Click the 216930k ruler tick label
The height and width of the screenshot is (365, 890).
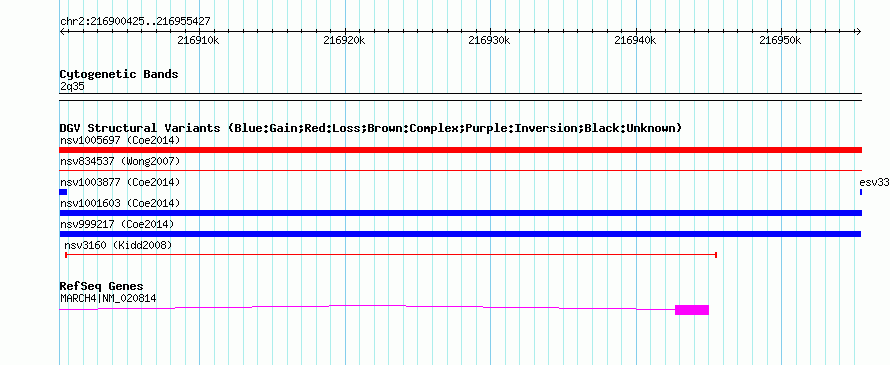click(489, 40)
